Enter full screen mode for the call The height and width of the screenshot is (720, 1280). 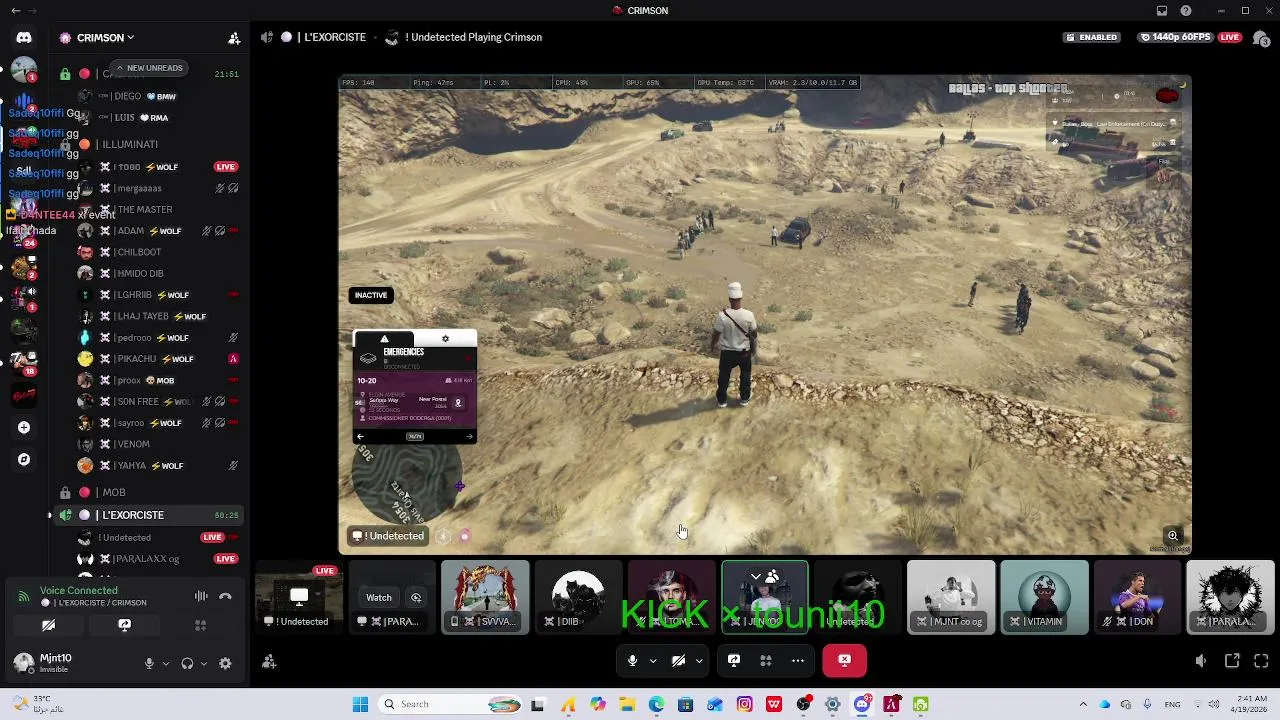tap(1261, 661)
